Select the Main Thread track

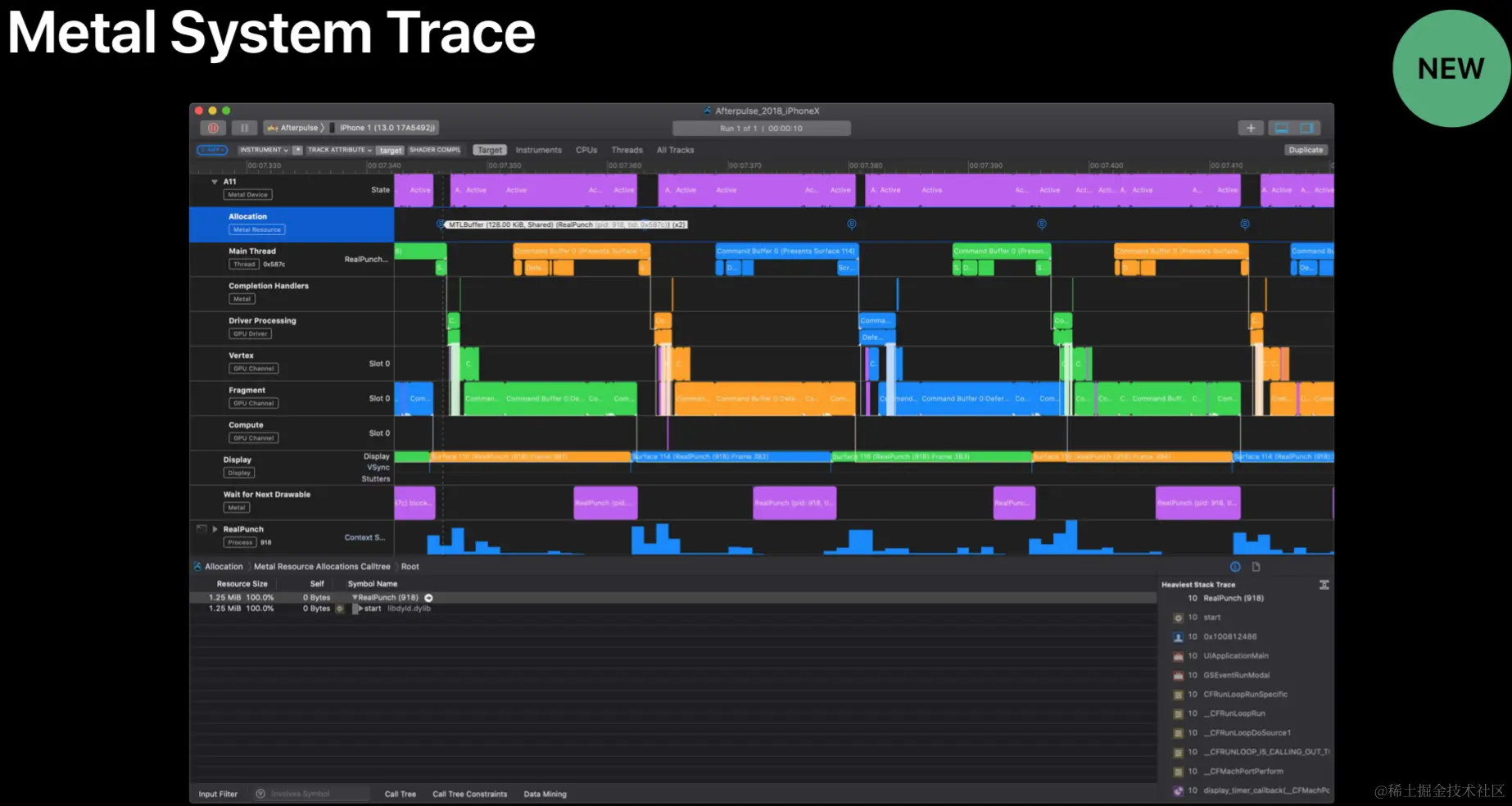pos(292,259)
